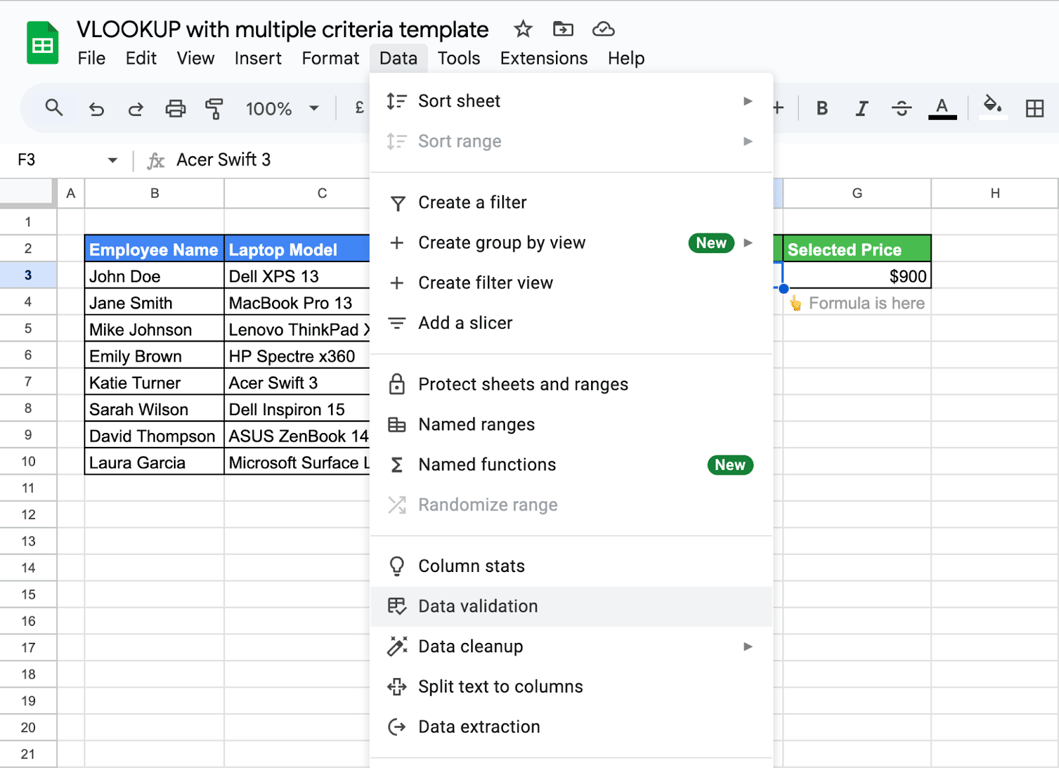The width and height of the screenshot is (1059, 768).
Task: Click the Data validation icon
Action: pos(397,606)
